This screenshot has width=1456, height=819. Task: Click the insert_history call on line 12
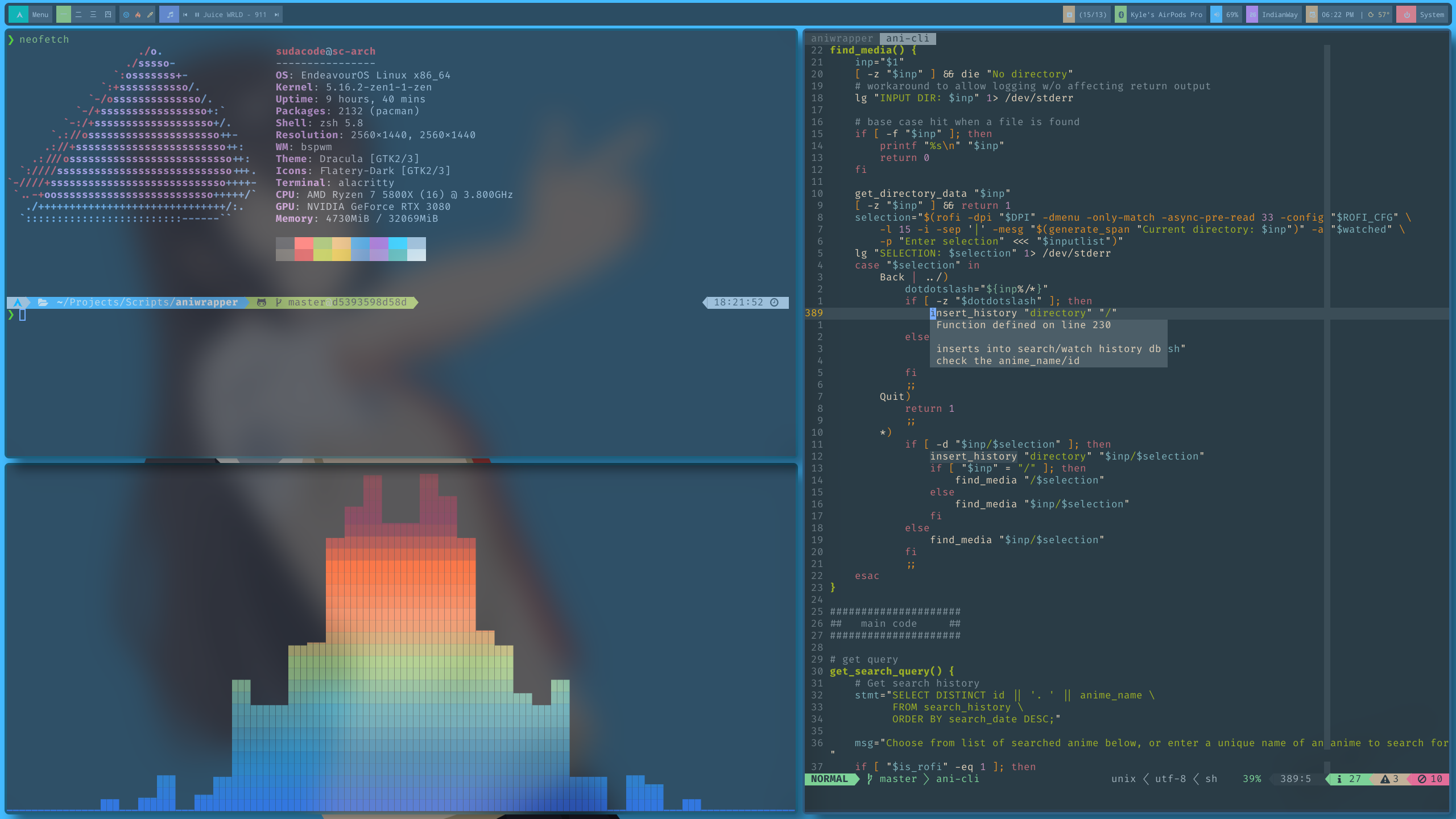pyautogui.click(x=973, y=456)
